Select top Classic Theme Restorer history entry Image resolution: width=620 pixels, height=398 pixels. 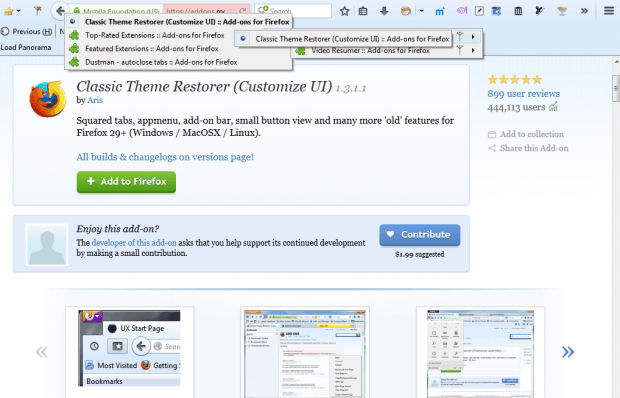click(x=179, y=22)
